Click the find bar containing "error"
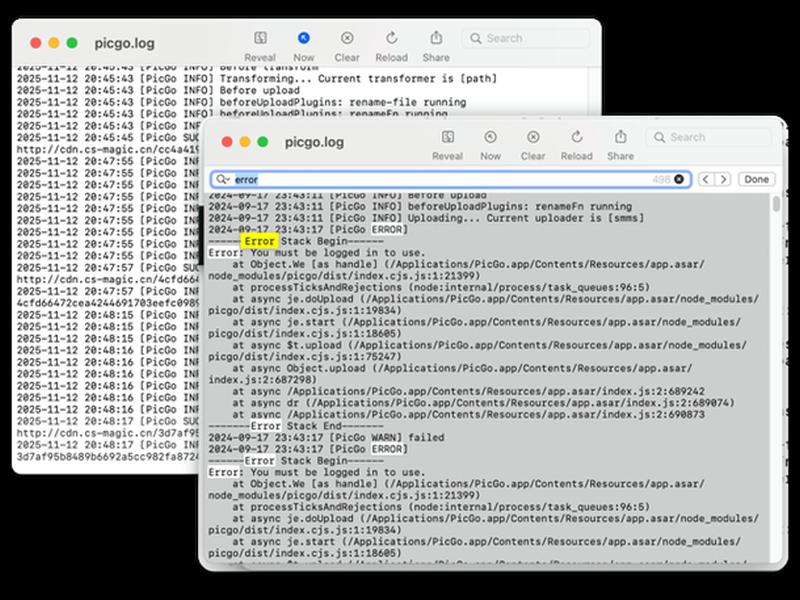 coord(451,179)
